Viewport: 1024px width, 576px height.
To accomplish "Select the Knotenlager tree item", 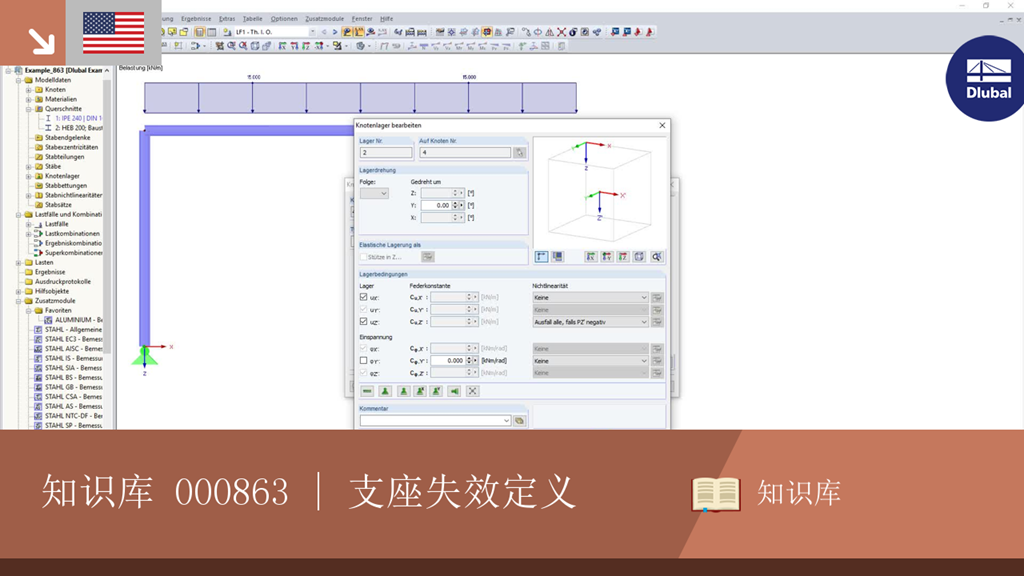I will point(62,176).
